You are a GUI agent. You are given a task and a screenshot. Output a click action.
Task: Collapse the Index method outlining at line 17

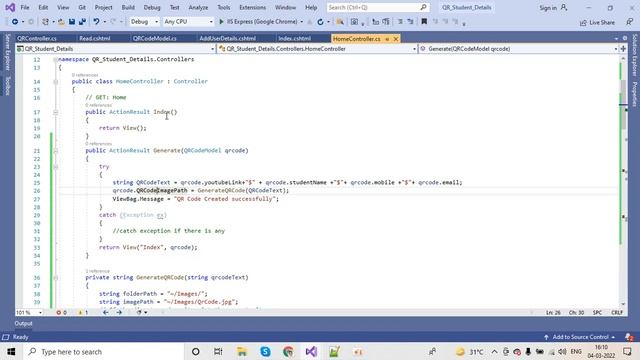coord(56,112)
